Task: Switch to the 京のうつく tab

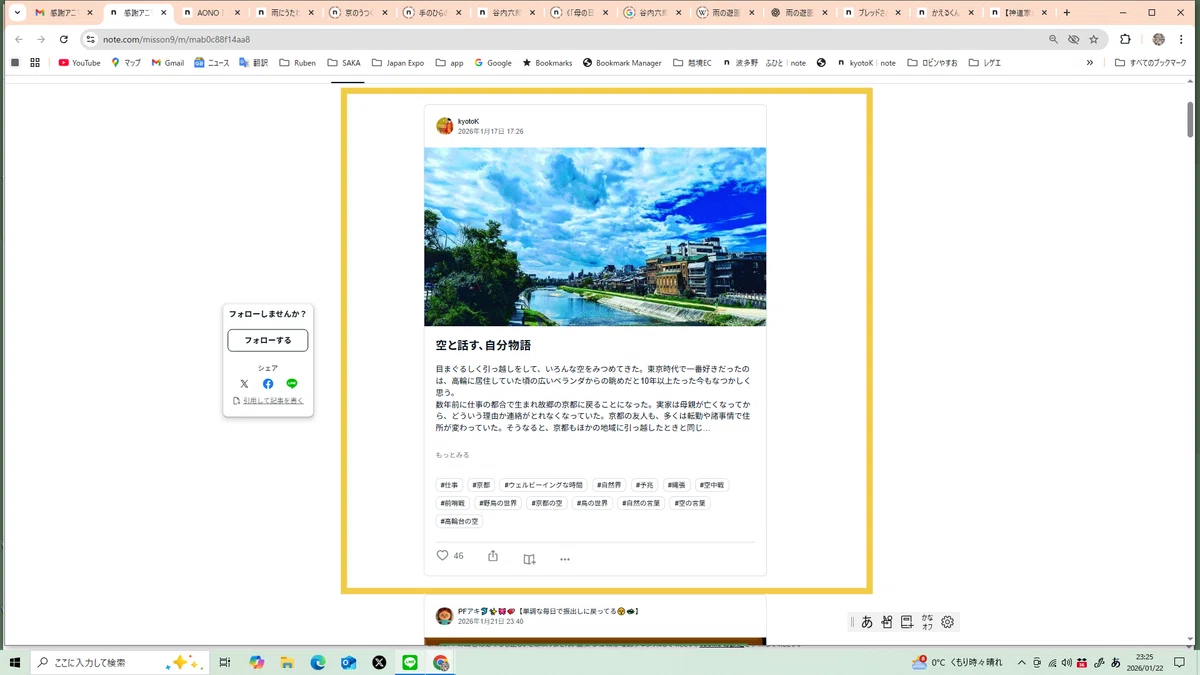Action: (359, 13)
